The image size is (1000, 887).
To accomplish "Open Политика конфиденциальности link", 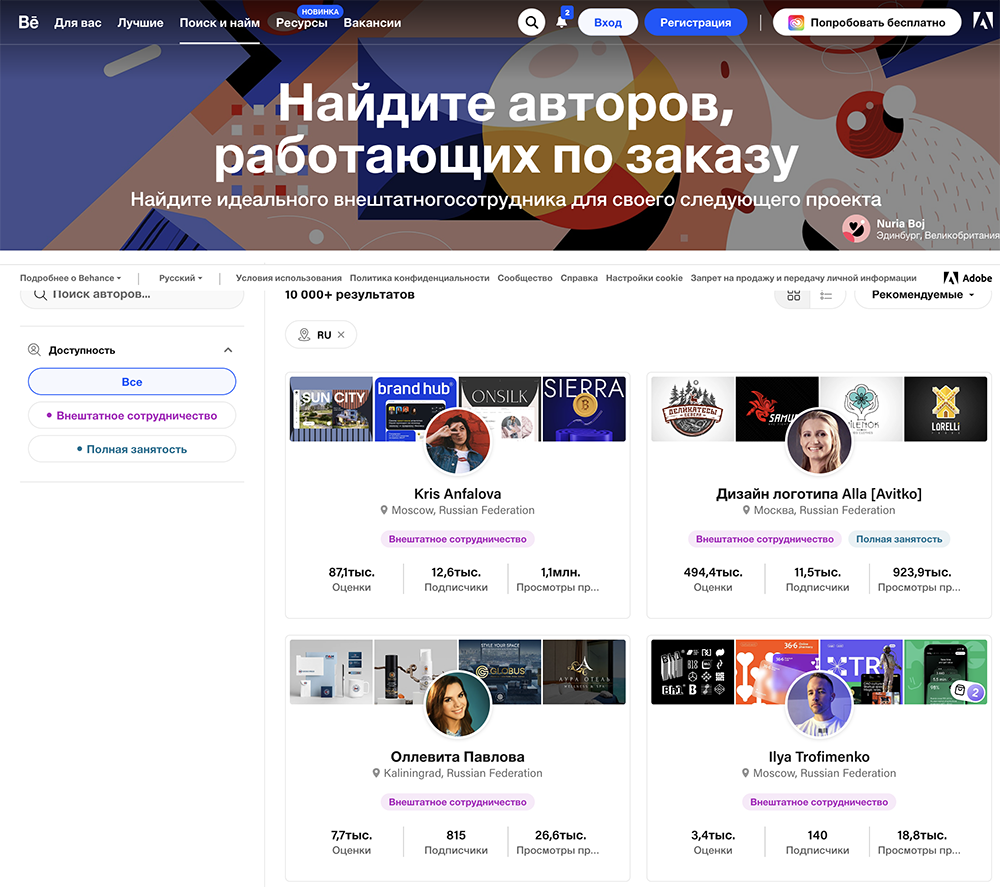I will 420,278.
